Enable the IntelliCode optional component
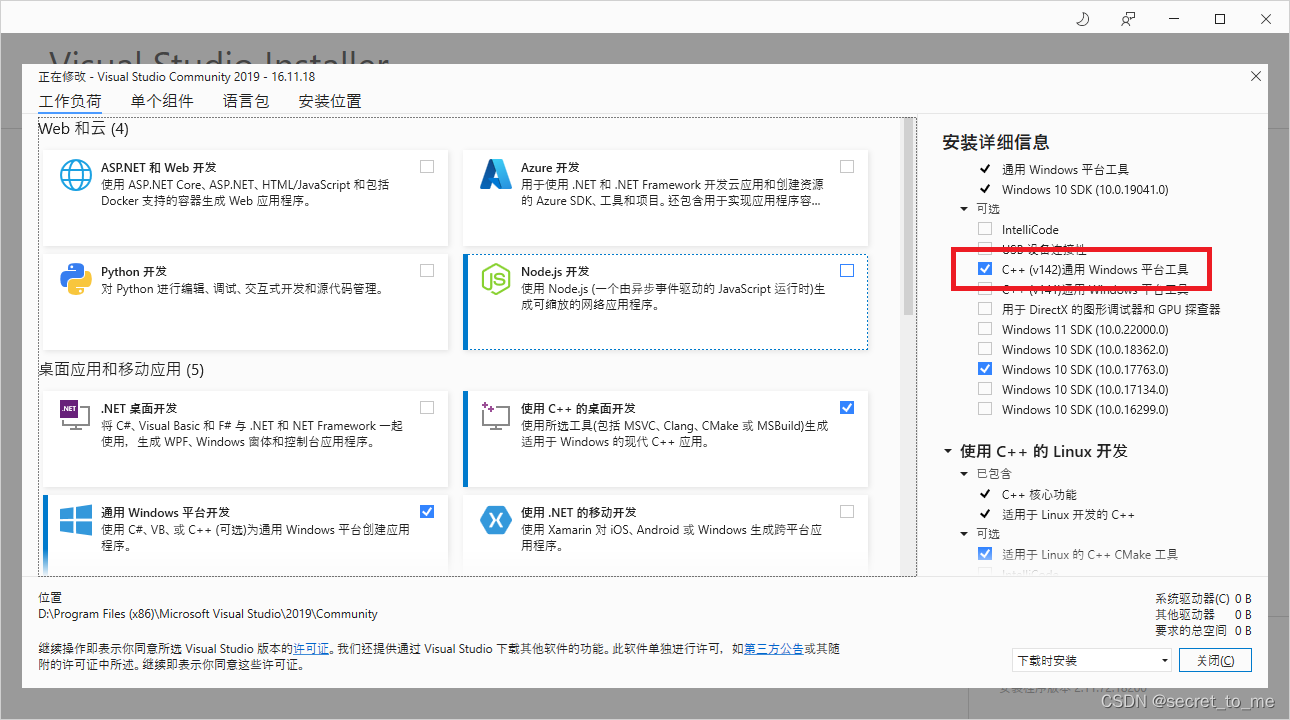This screenshot has height=720, width=1290. tap(985, 229)
